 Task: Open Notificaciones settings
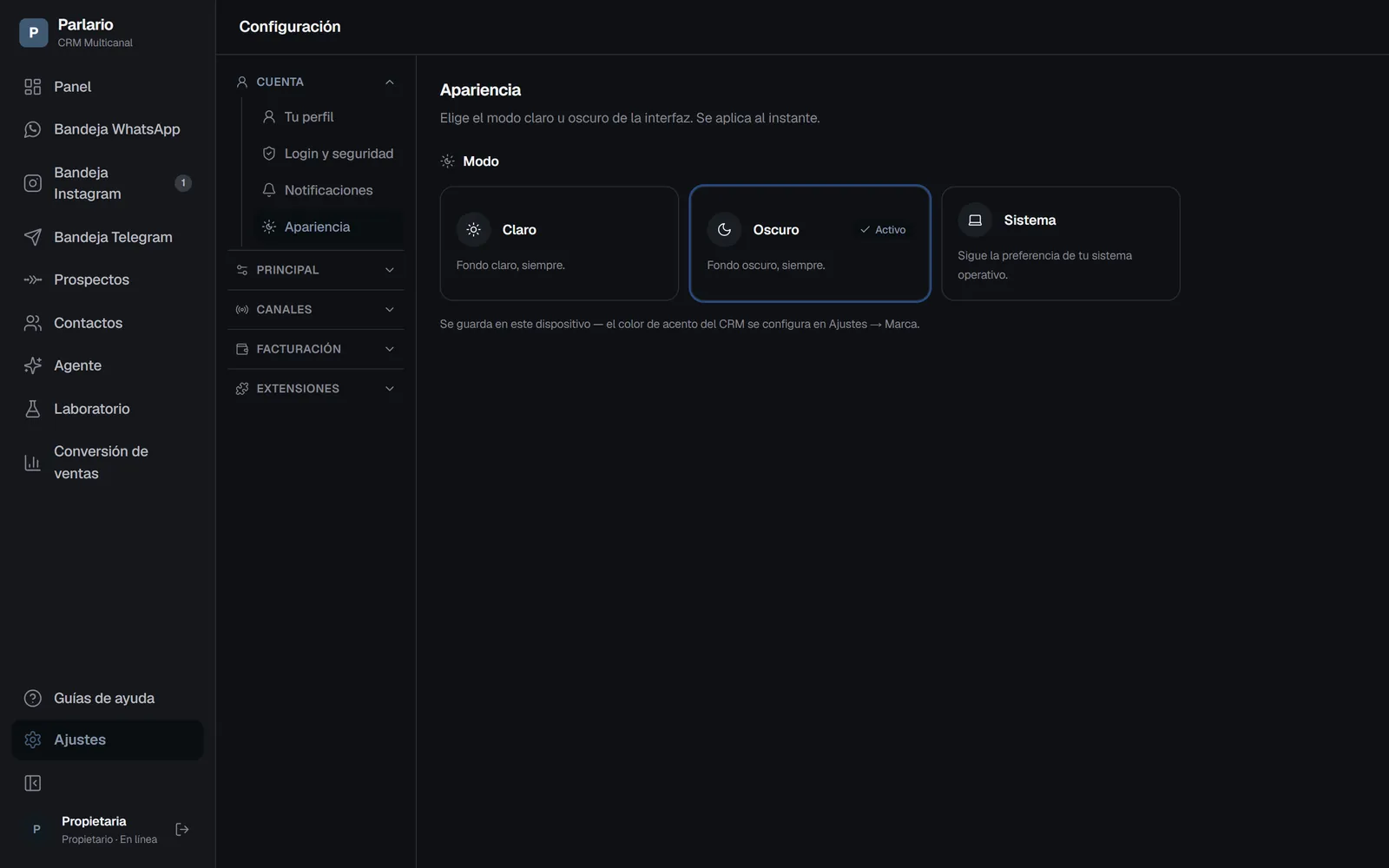pyautogui.click(x=328, y=190)
